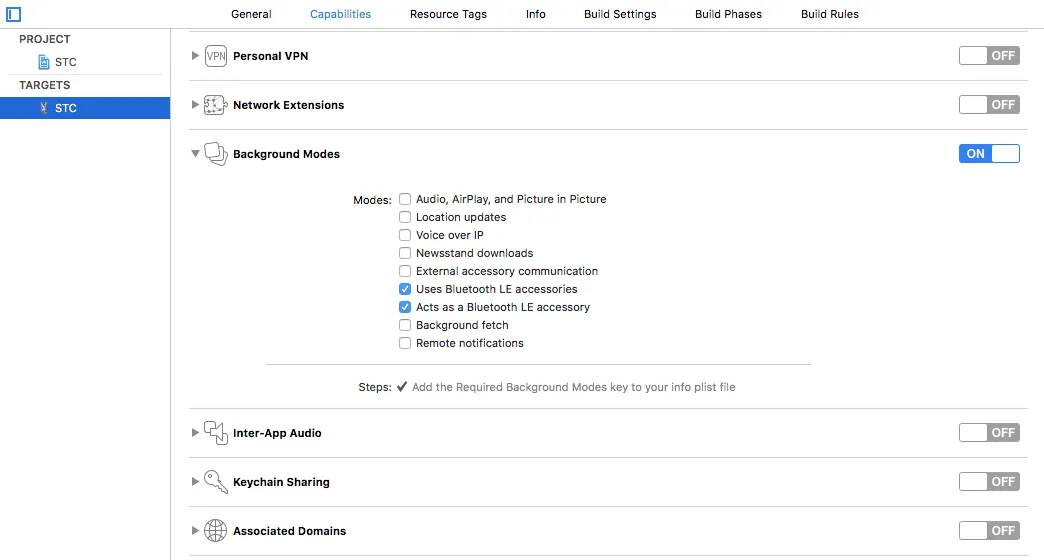
Task: Click the Network Extensions capability icon
Action: 216,105
